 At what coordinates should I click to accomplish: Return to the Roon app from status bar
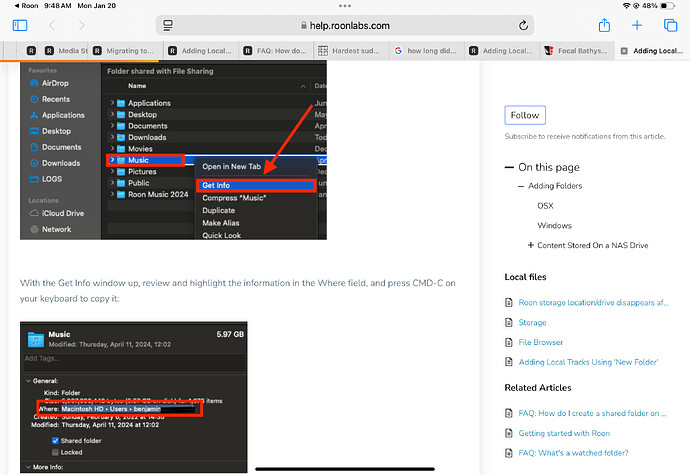[x=26, y=6]
